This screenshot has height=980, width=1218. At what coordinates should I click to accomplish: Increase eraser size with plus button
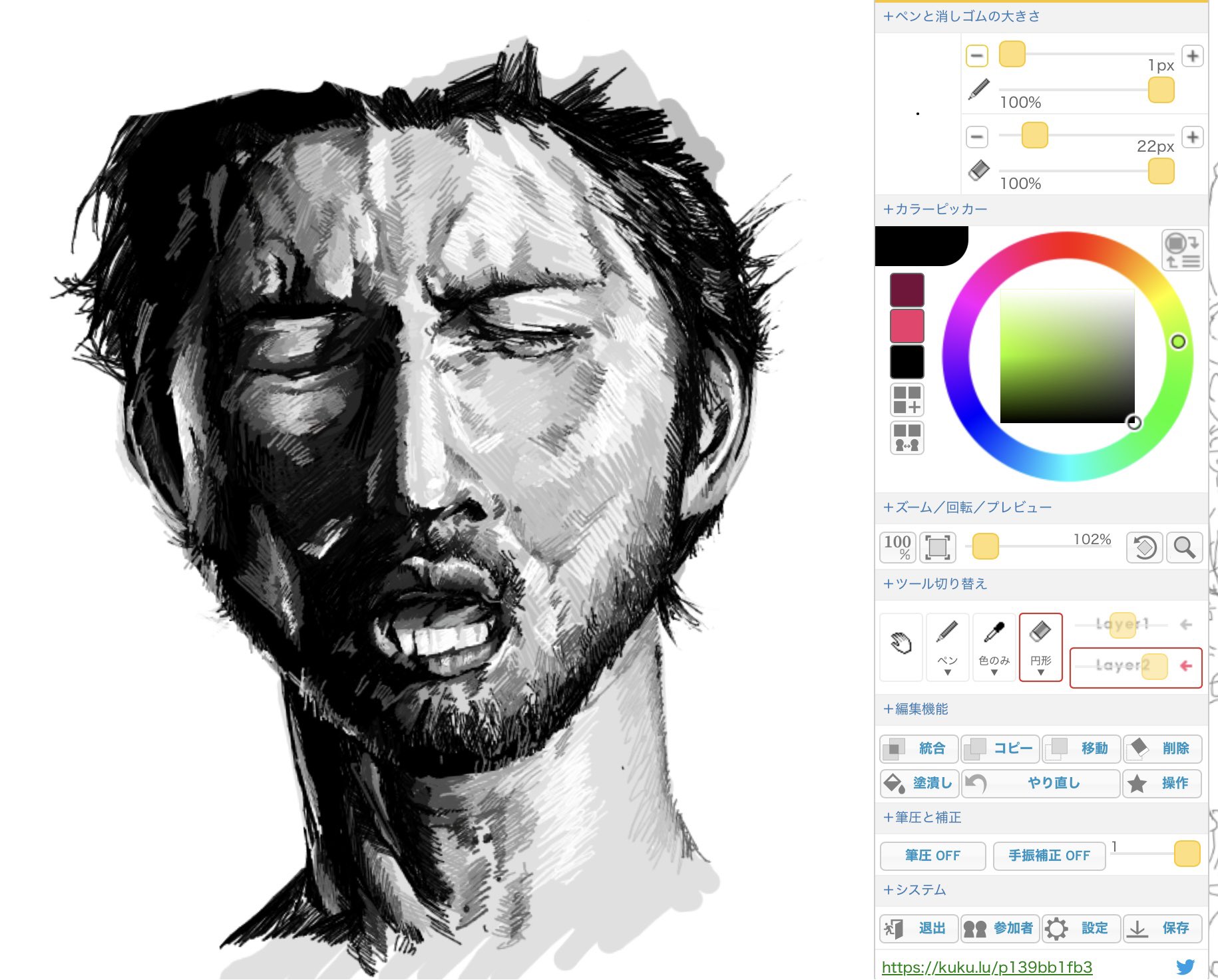(1192, 137)
